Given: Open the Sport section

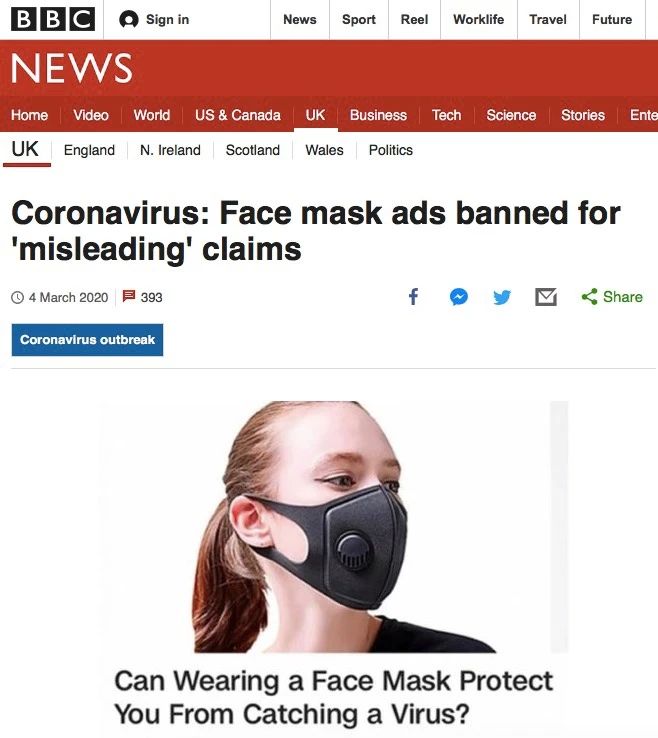Looking at the screenshot, I should click(x=359, y=19).
